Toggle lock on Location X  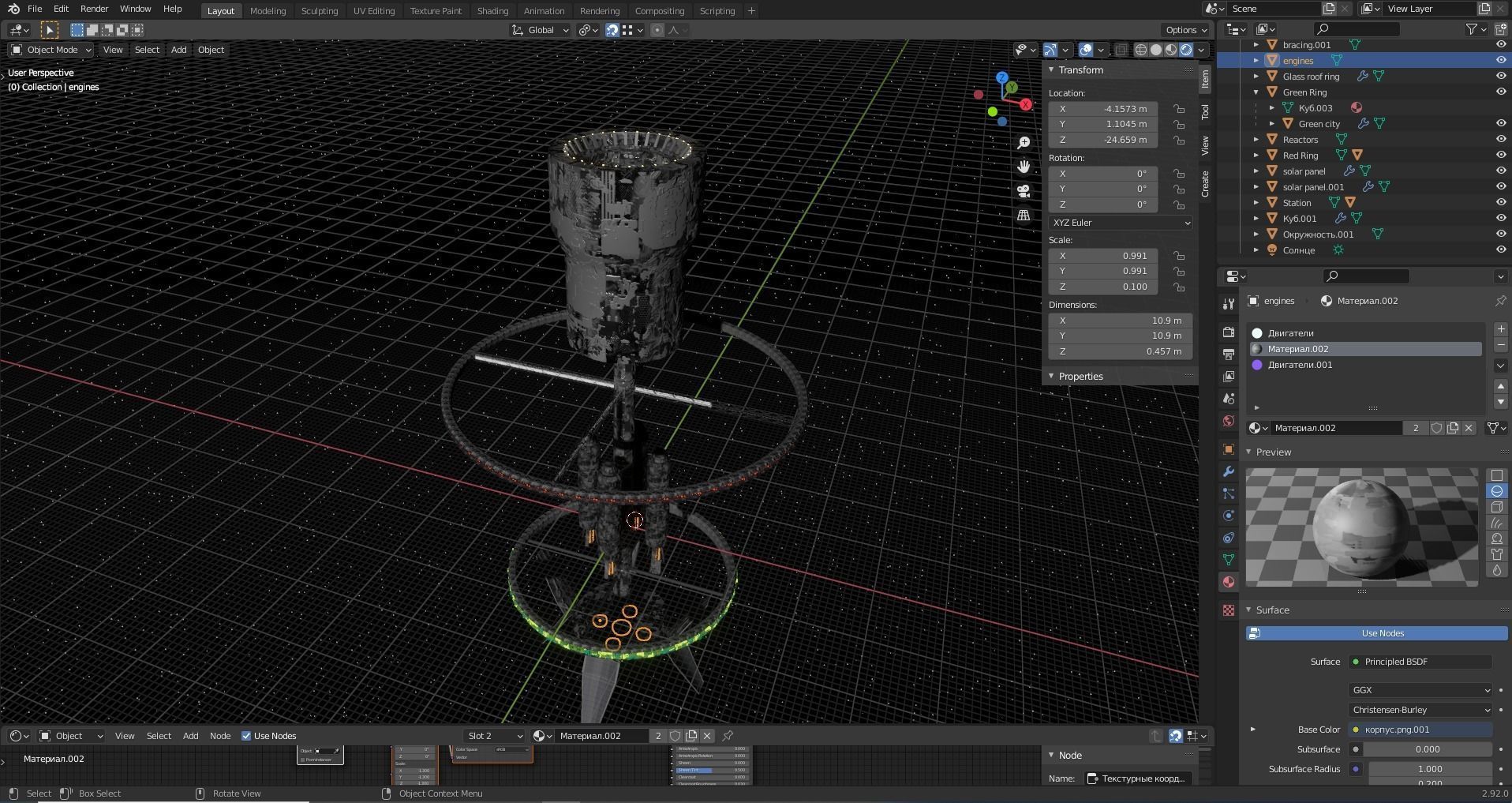[1178, 109]
